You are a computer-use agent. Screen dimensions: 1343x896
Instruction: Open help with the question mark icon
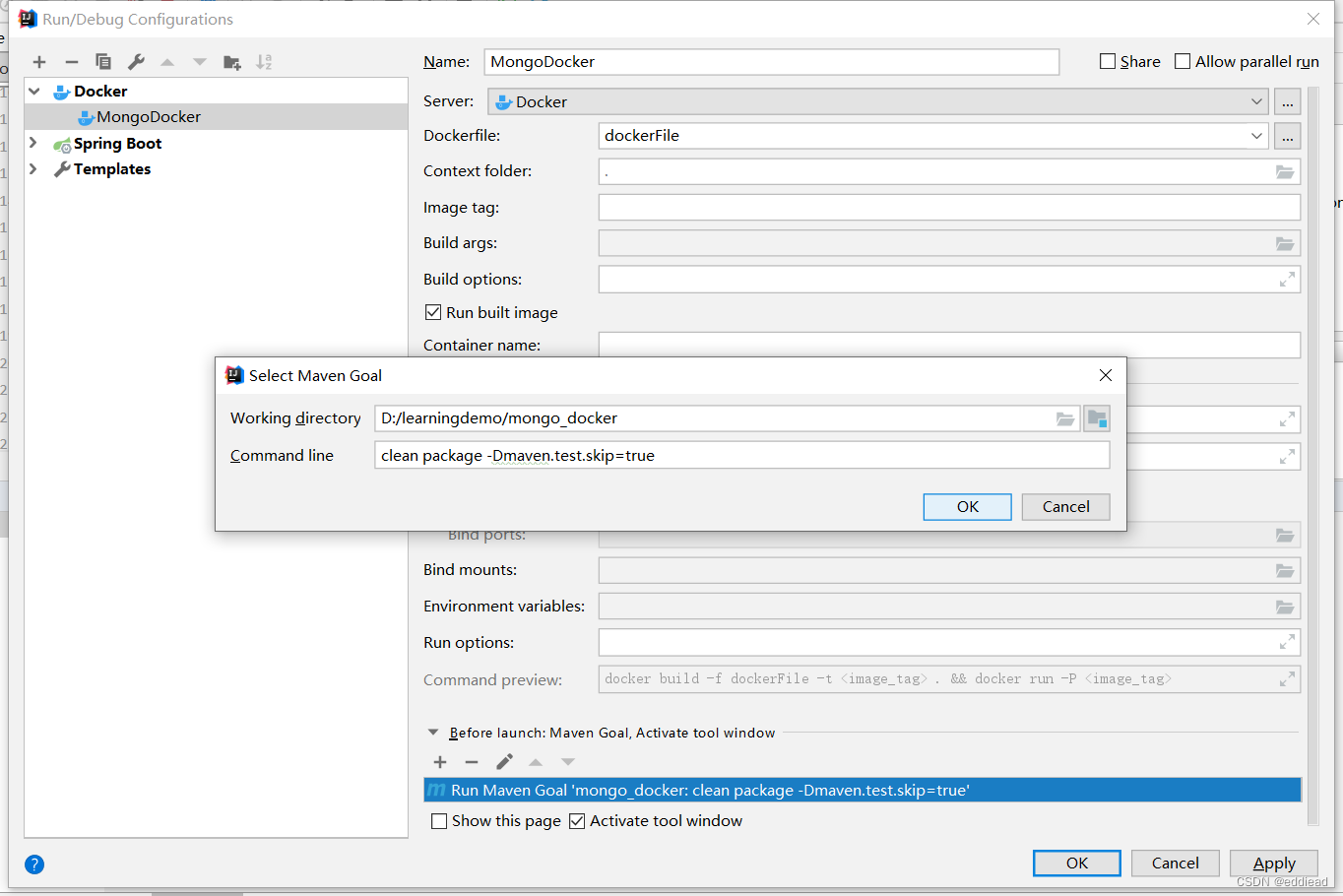coord(34,864)
